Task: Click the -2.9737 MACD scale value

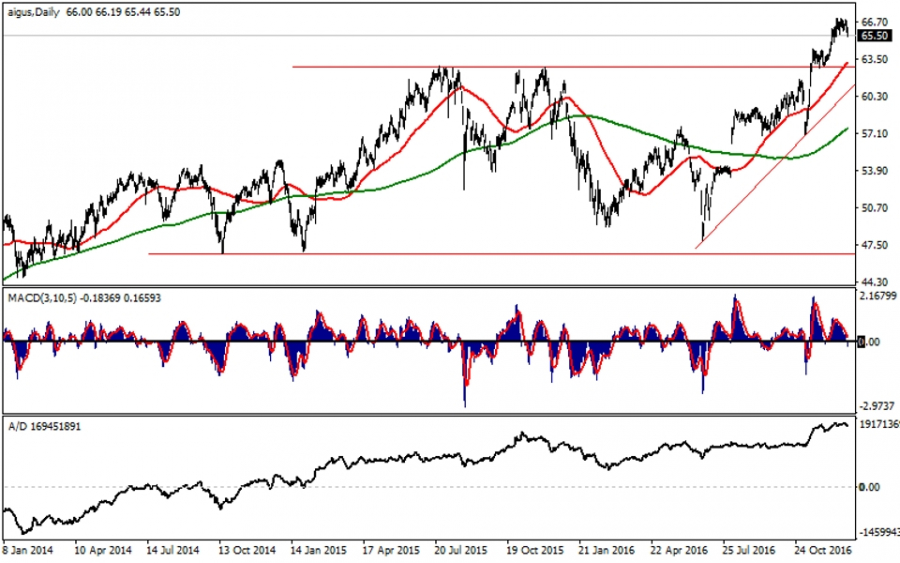Action: pos(878,406)
